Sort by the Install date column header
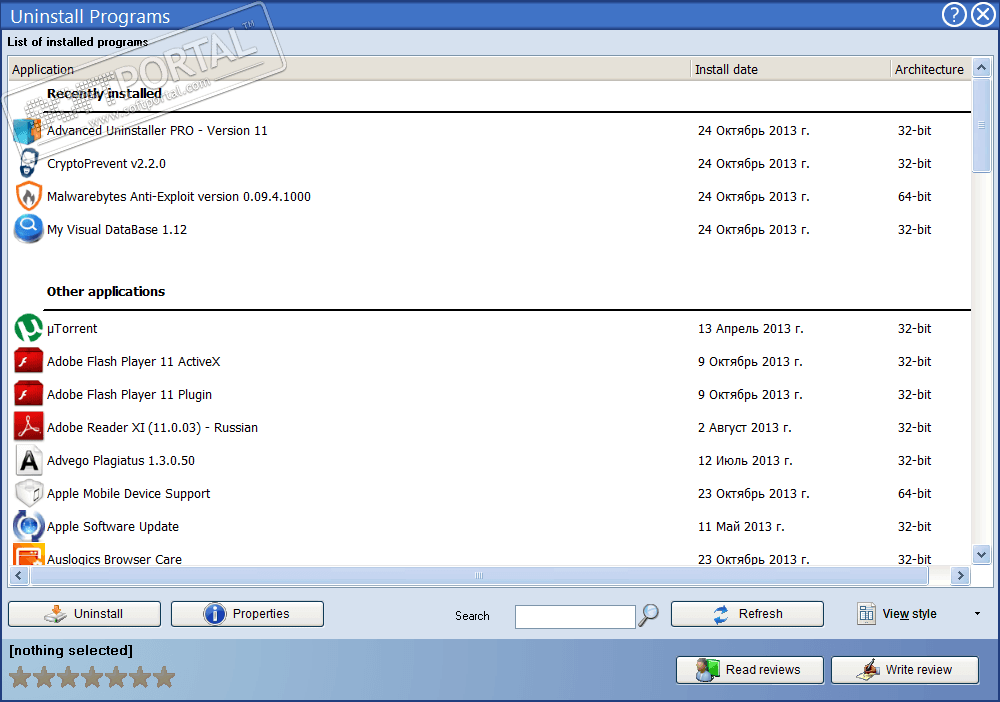 tap(790, 69)
